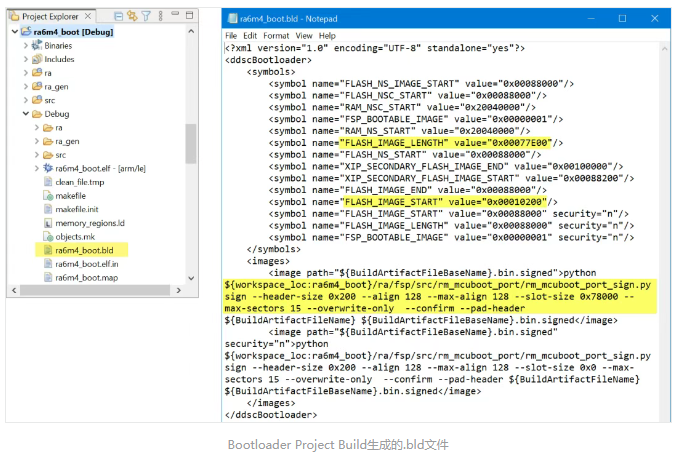The image size is (678, 467).
Task: Expand the Includes node
Action: (26, 59)
